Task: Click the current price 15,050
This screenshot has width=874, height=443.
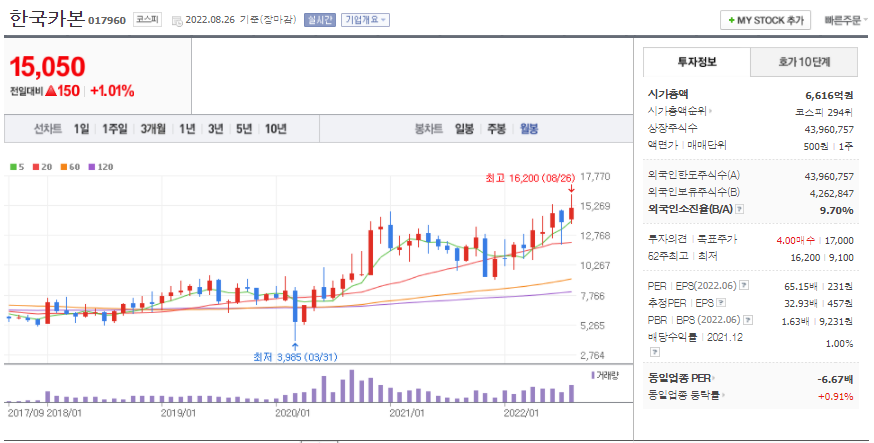Action: click(x=47, y=67)
